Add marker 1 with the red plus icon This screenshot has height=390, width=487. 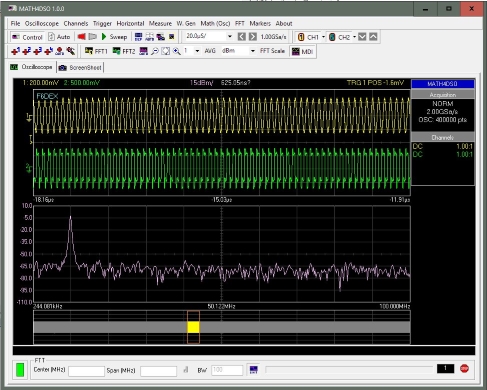click(x=16, y=51)
